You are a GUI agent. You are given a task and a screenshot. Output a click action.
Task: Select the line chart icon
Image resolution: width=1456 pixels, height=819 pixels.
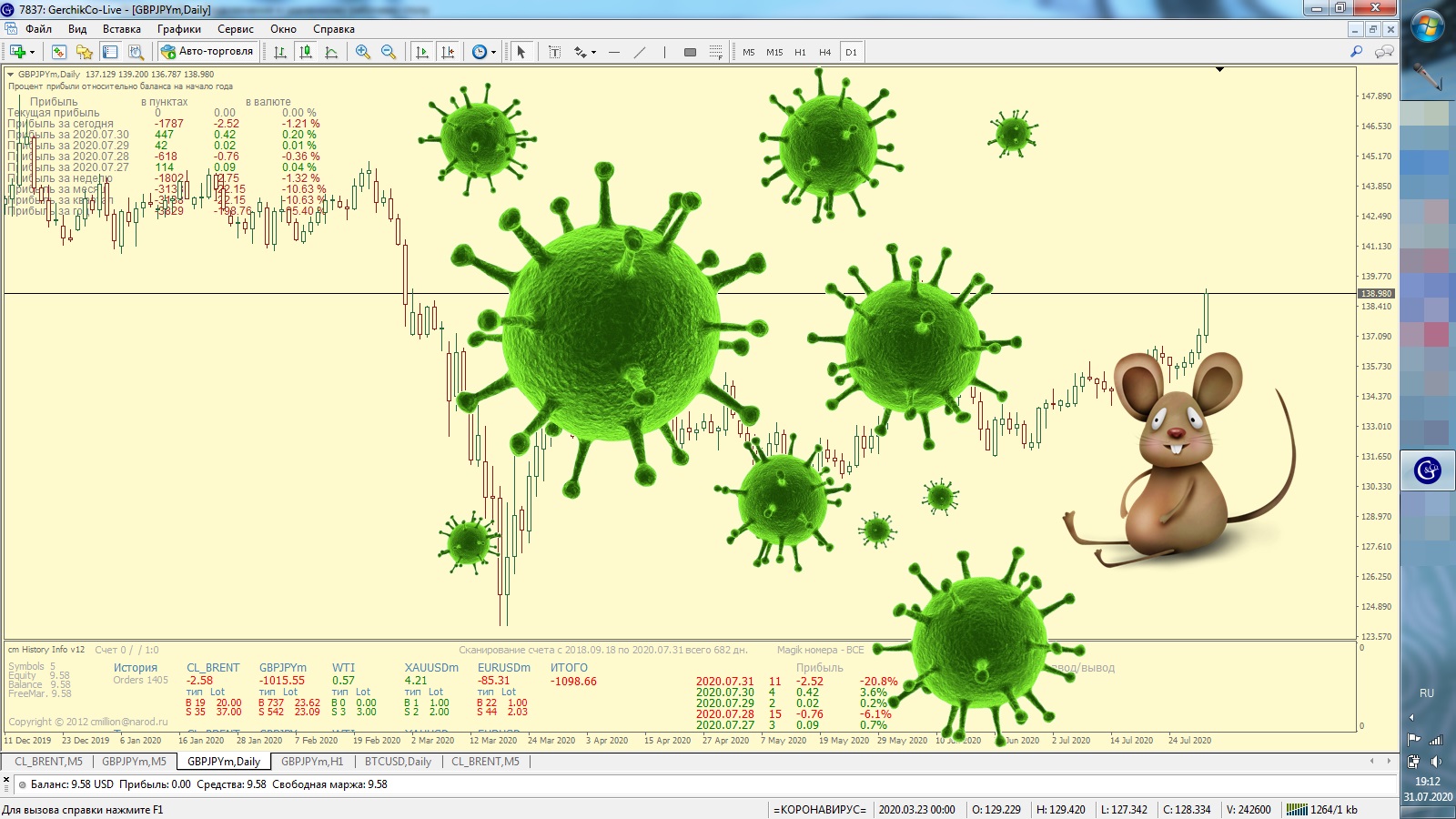[x=331, y=52]
